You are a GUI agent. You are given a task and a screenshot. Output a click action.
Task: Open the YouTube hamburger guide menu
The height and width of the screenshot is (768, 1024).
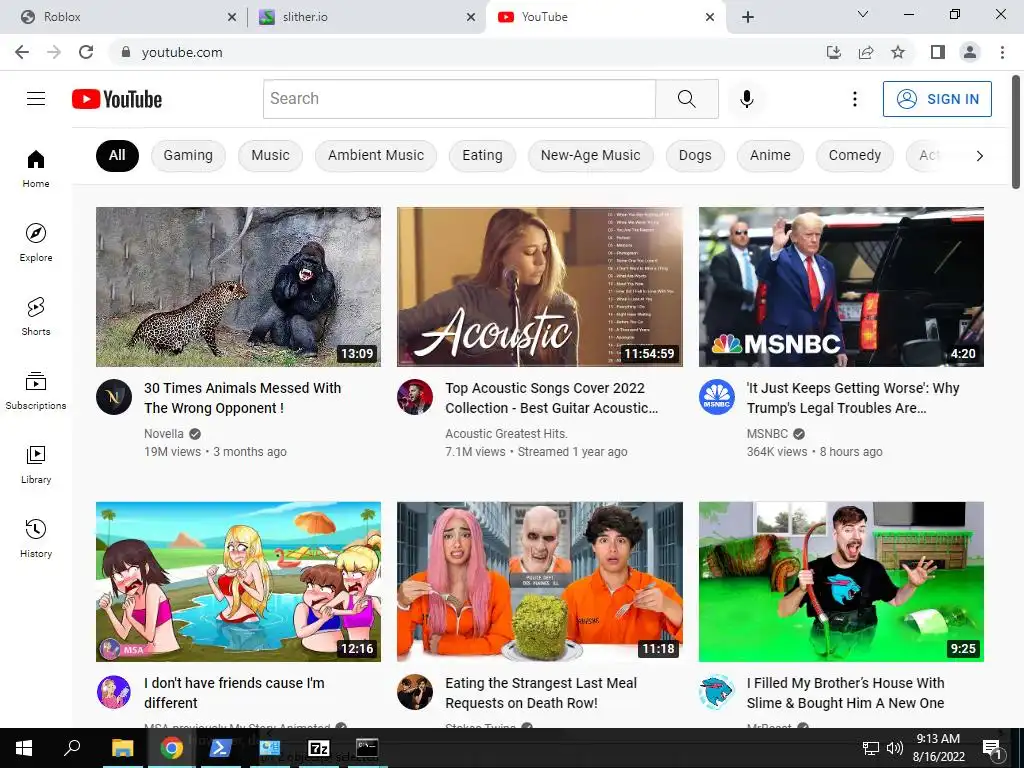tap(36, 99)
